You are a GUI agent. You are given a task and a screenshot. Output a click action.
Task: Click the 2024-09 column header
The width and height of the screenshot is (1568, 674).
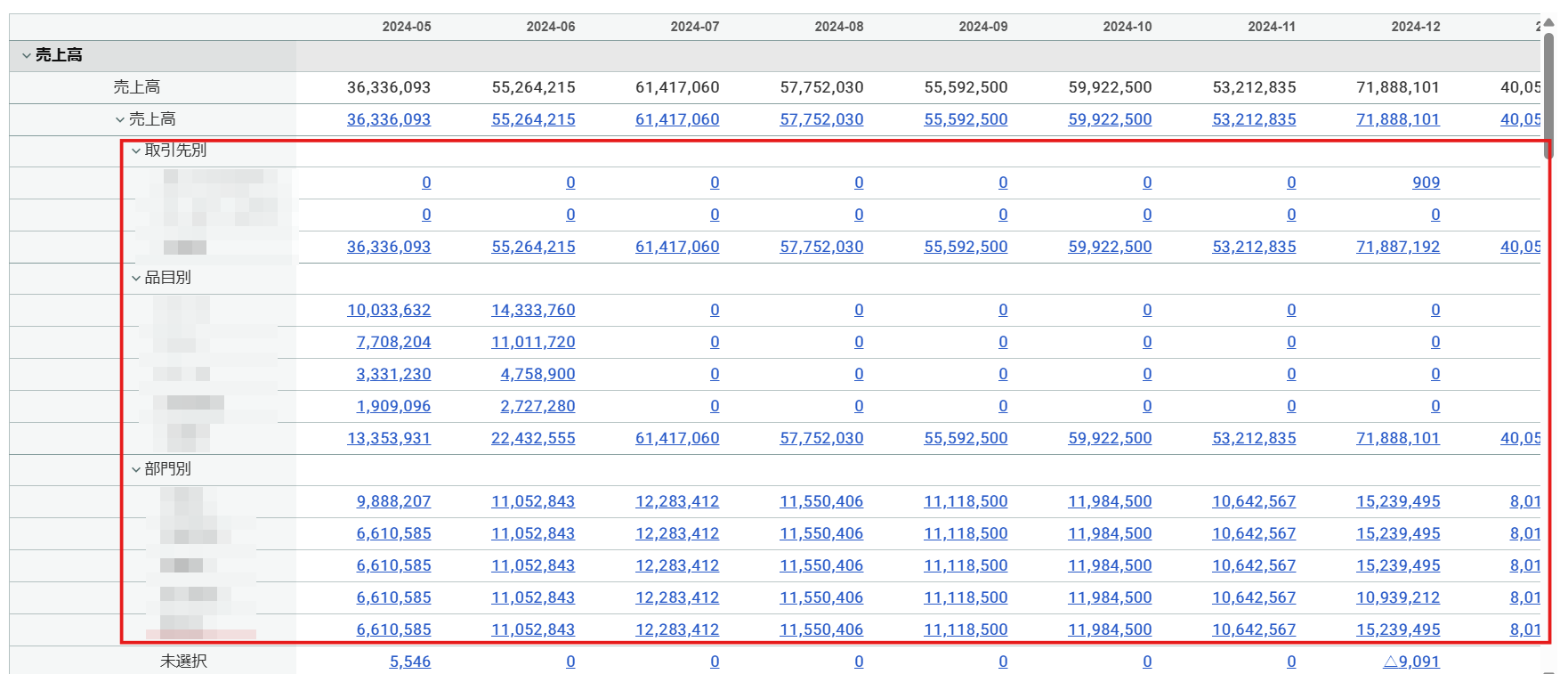tap(983, 27)
